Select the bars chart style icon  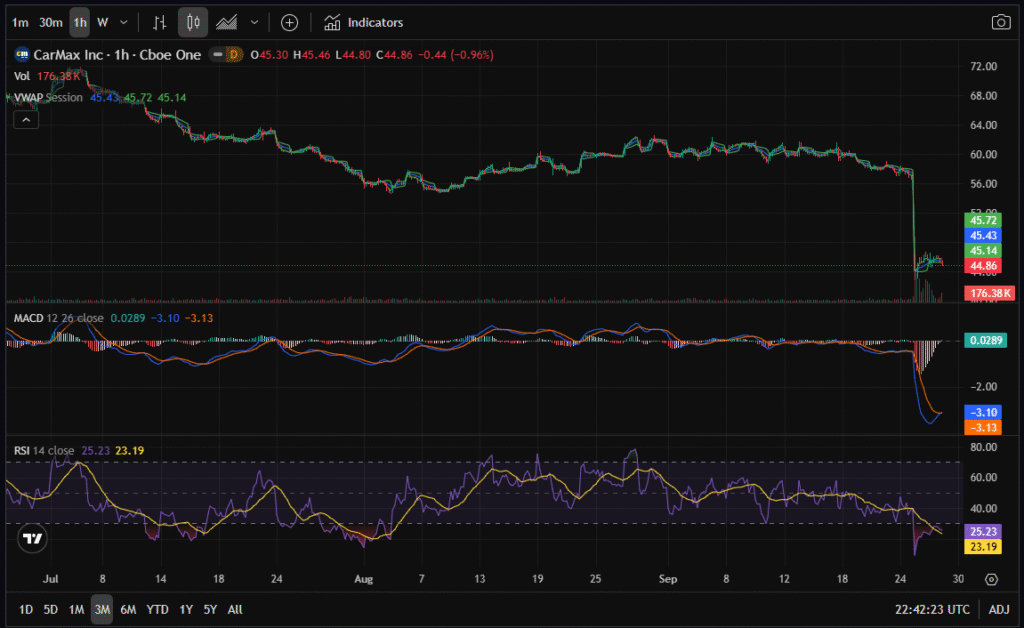pyautogui.click(x=160, y=22)
